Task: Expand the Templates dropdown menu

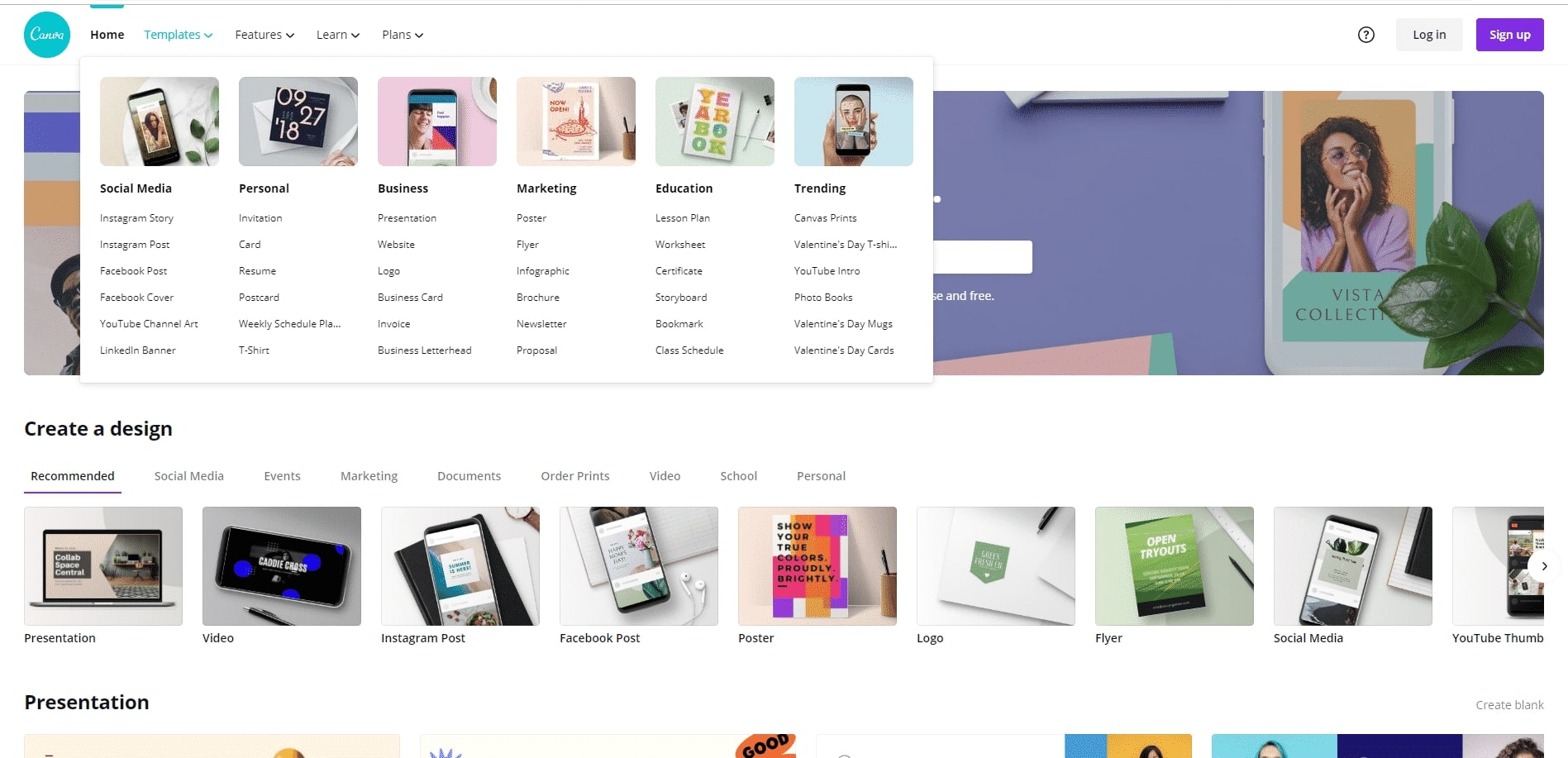Action: [x=179, y=35]
